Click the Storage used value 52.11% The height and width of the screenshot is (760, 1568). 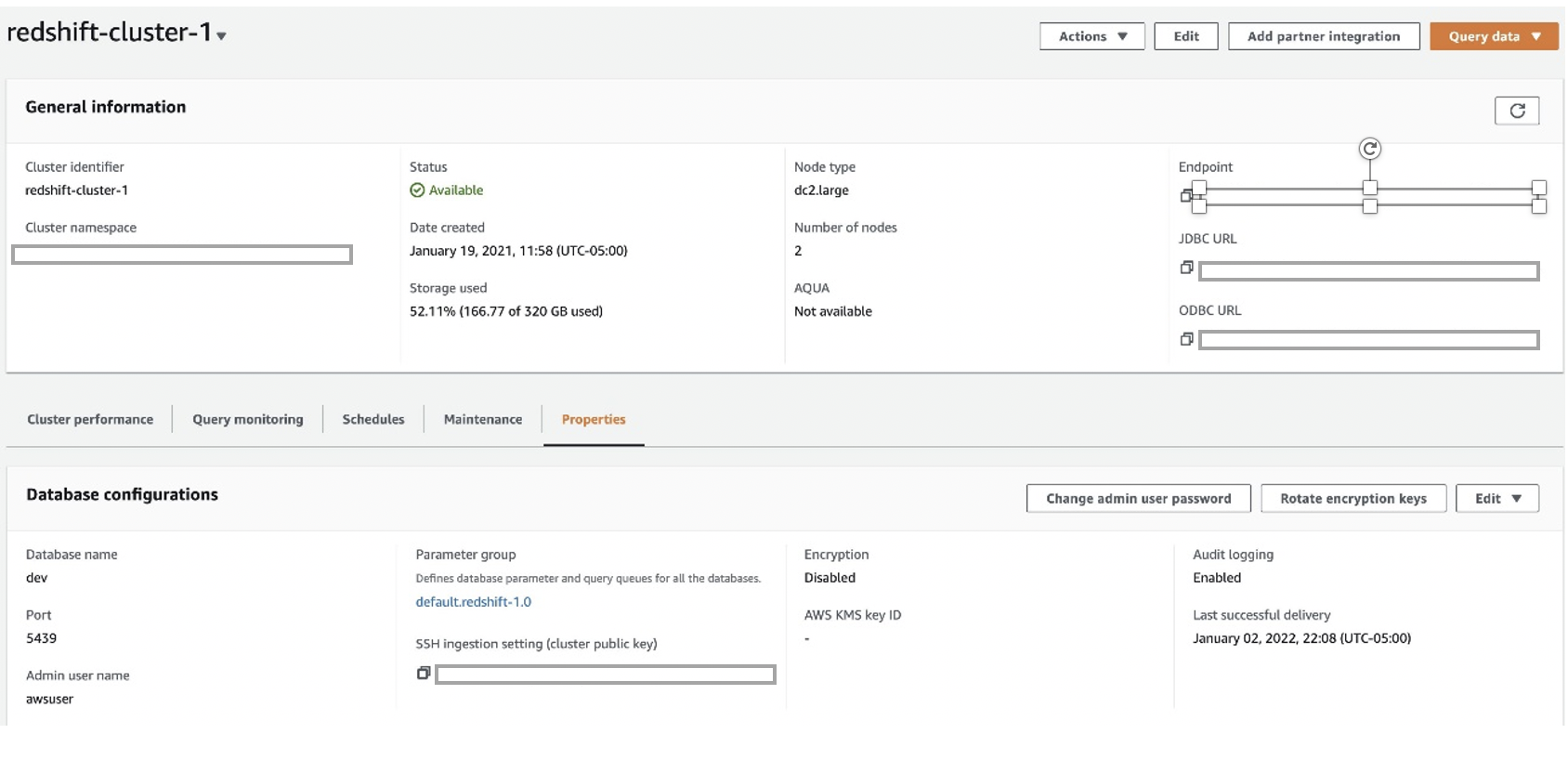[x=506, y=311]
